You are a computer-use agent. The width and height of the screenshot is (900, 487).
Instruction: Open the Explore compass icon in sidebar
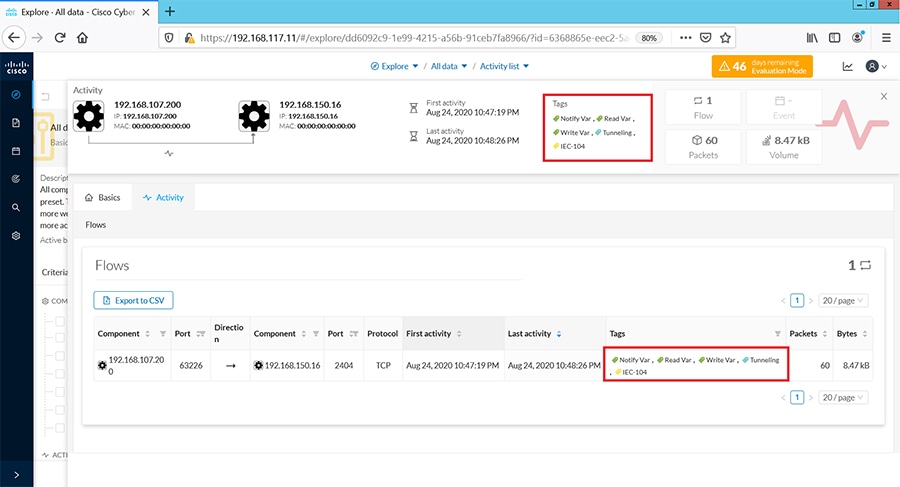coord(16,94)
